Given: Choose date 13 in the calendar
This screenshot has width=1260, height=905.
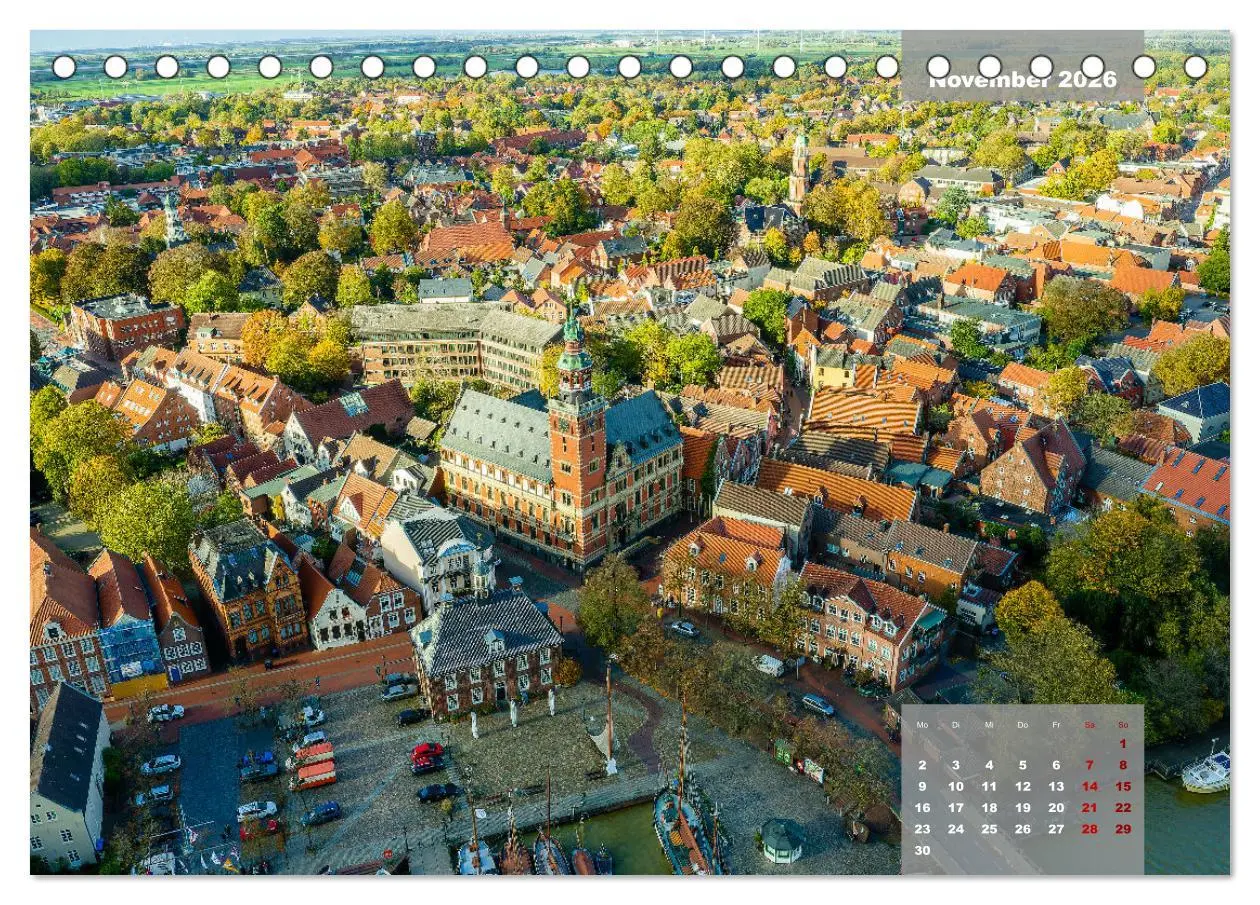Looking at the screenshot, I should (1056, 787).
